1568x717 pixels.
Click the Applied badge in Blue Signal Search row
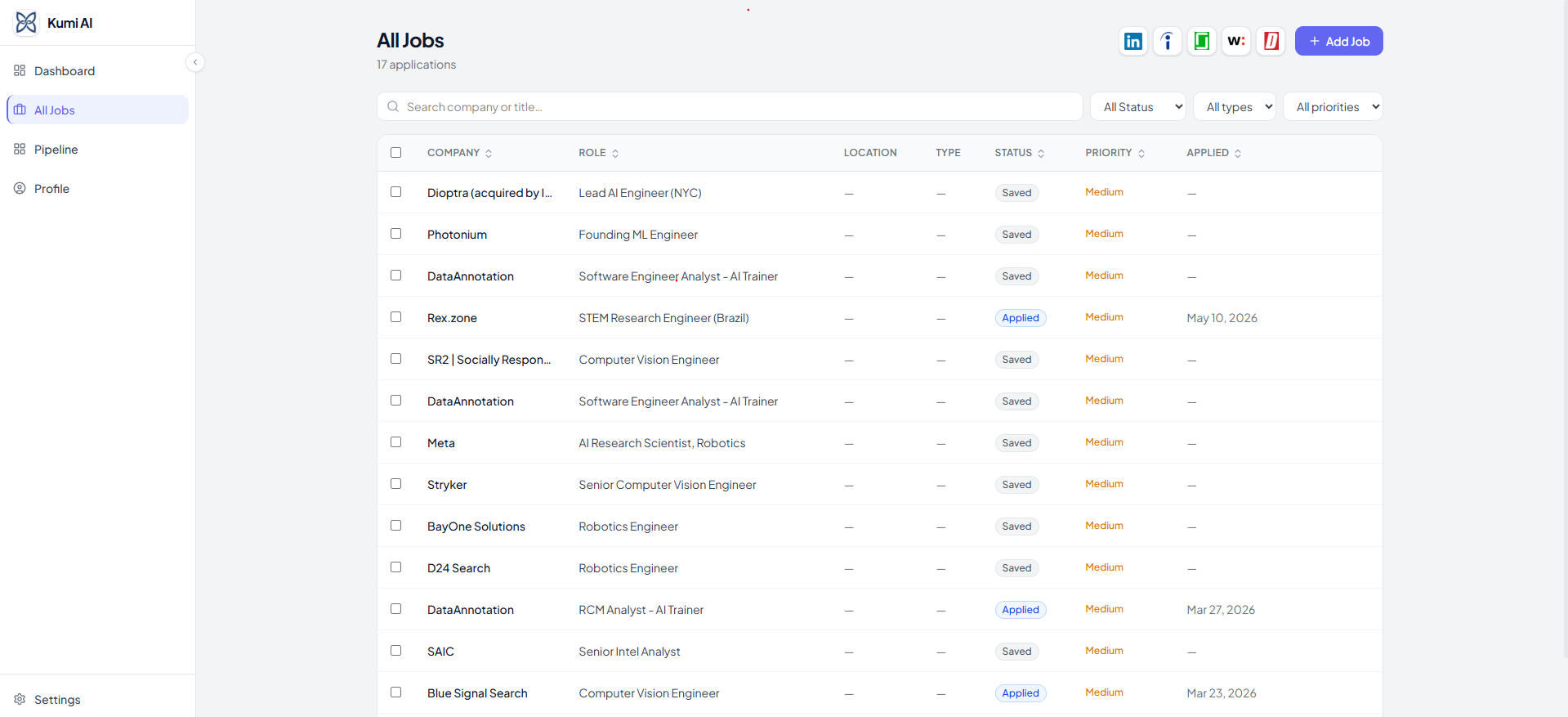(x=1021, y=693)
